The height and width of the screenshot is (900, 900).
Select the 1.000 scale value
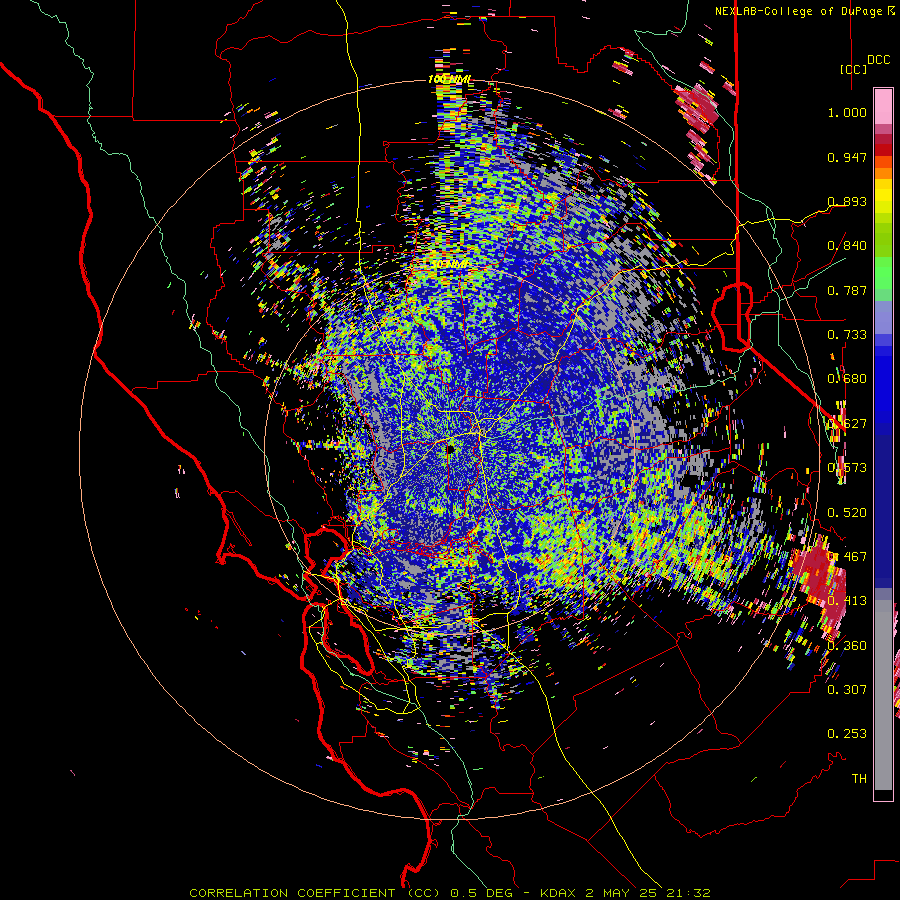click(847, 112)
